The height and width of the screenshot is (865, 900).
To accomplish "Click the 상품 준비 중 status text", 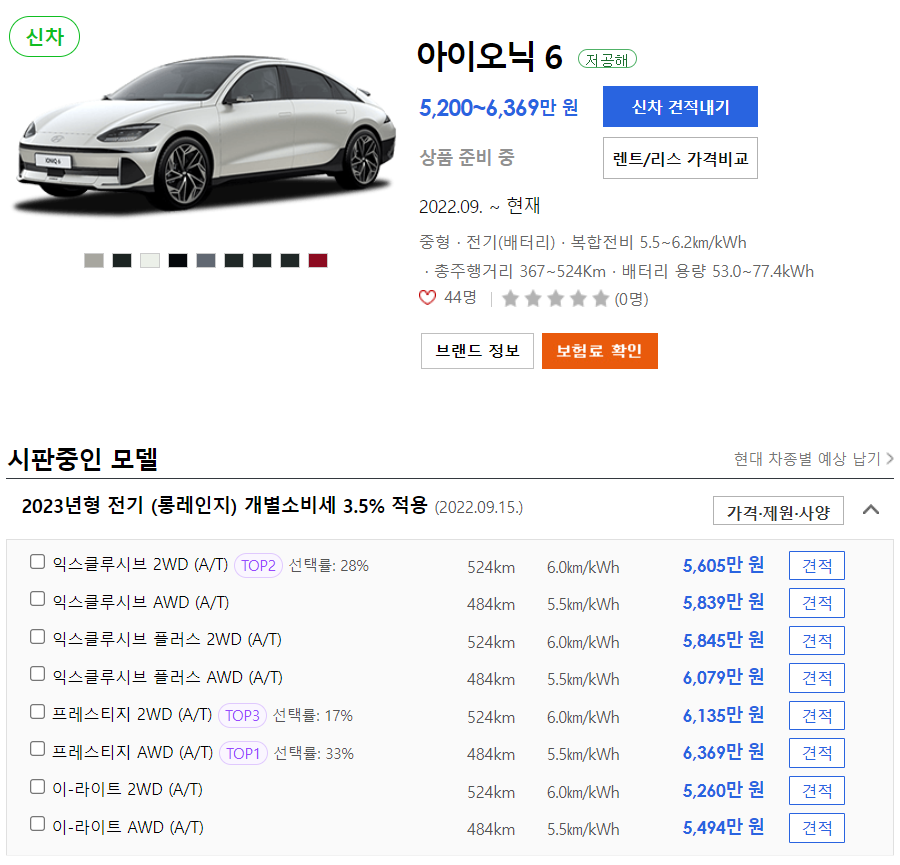I will point(467,157).
